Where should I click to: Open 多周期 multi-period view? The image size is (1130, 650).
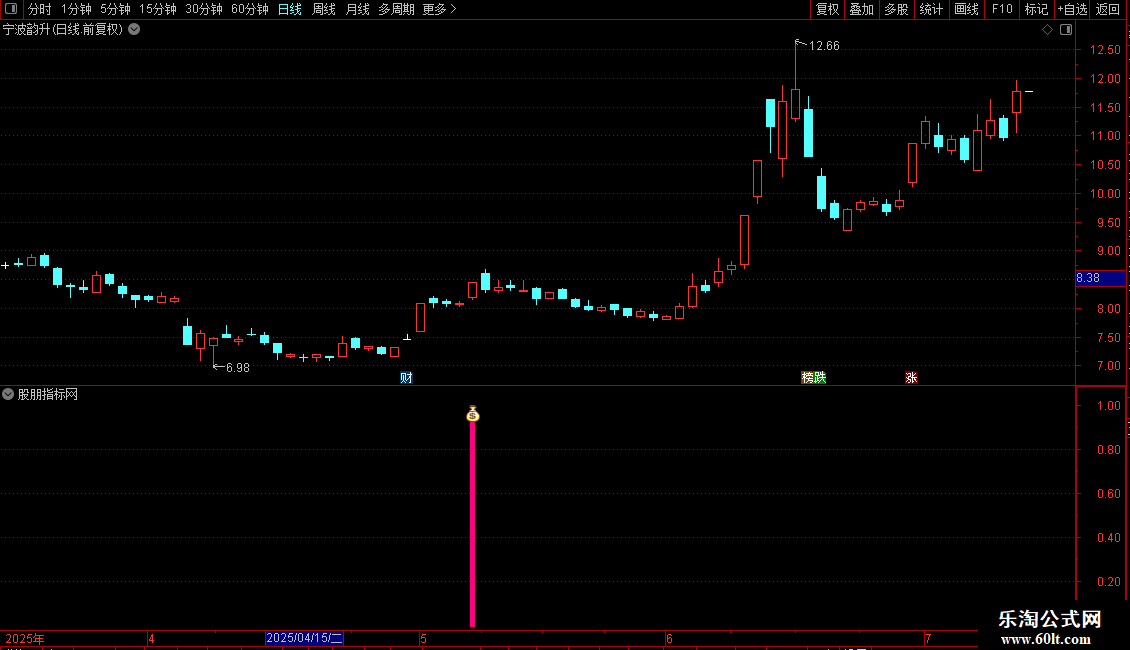pos(396,9)
